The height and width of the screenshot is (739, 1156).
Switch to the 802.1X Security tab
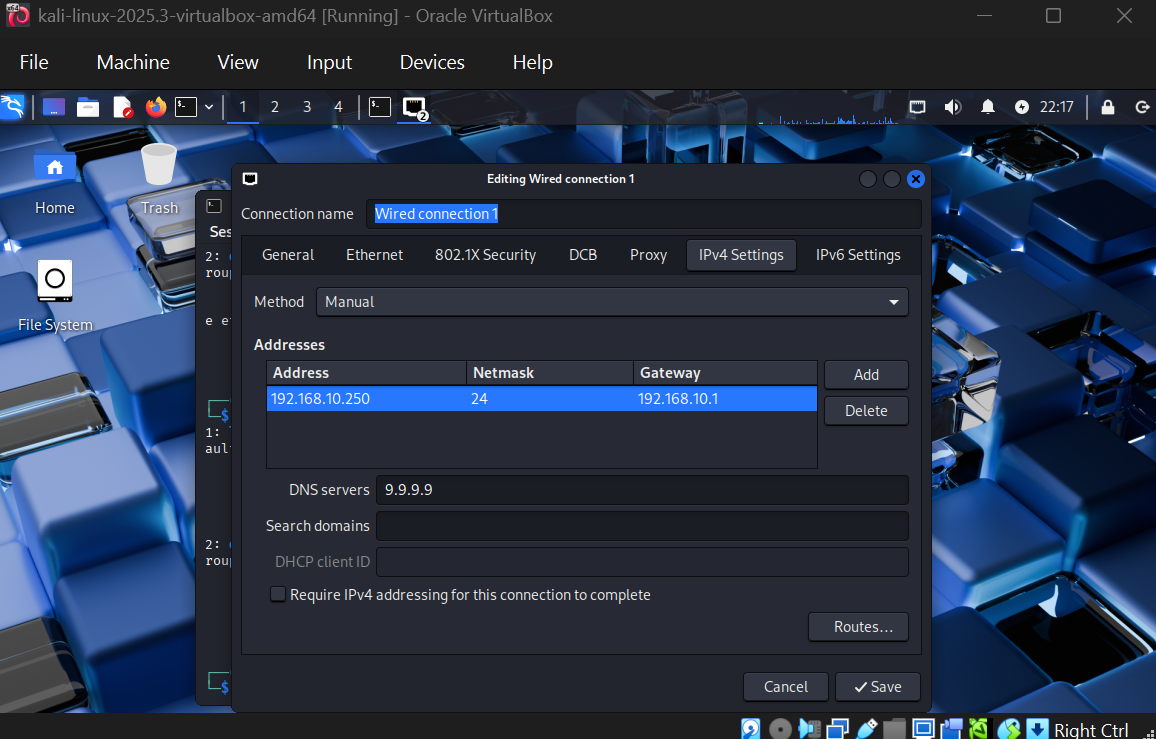(485, 255)
